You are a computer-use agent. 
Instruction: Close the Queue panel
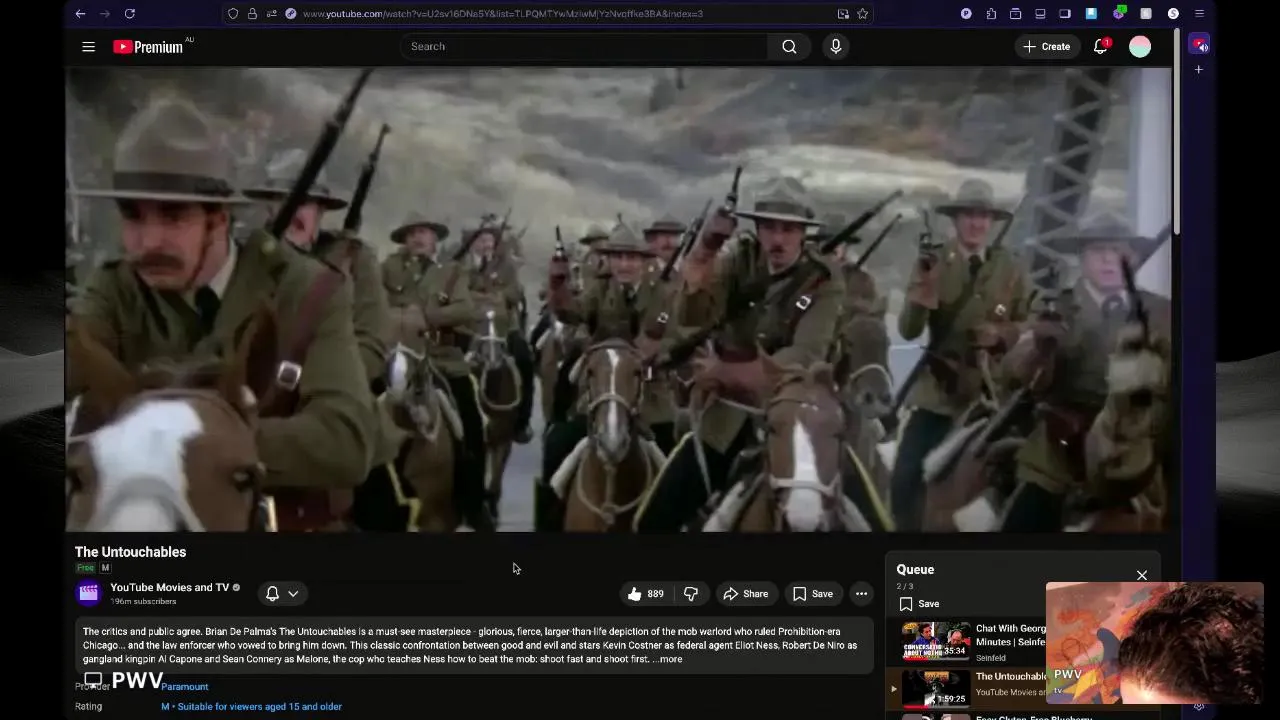coord(1142,575)
